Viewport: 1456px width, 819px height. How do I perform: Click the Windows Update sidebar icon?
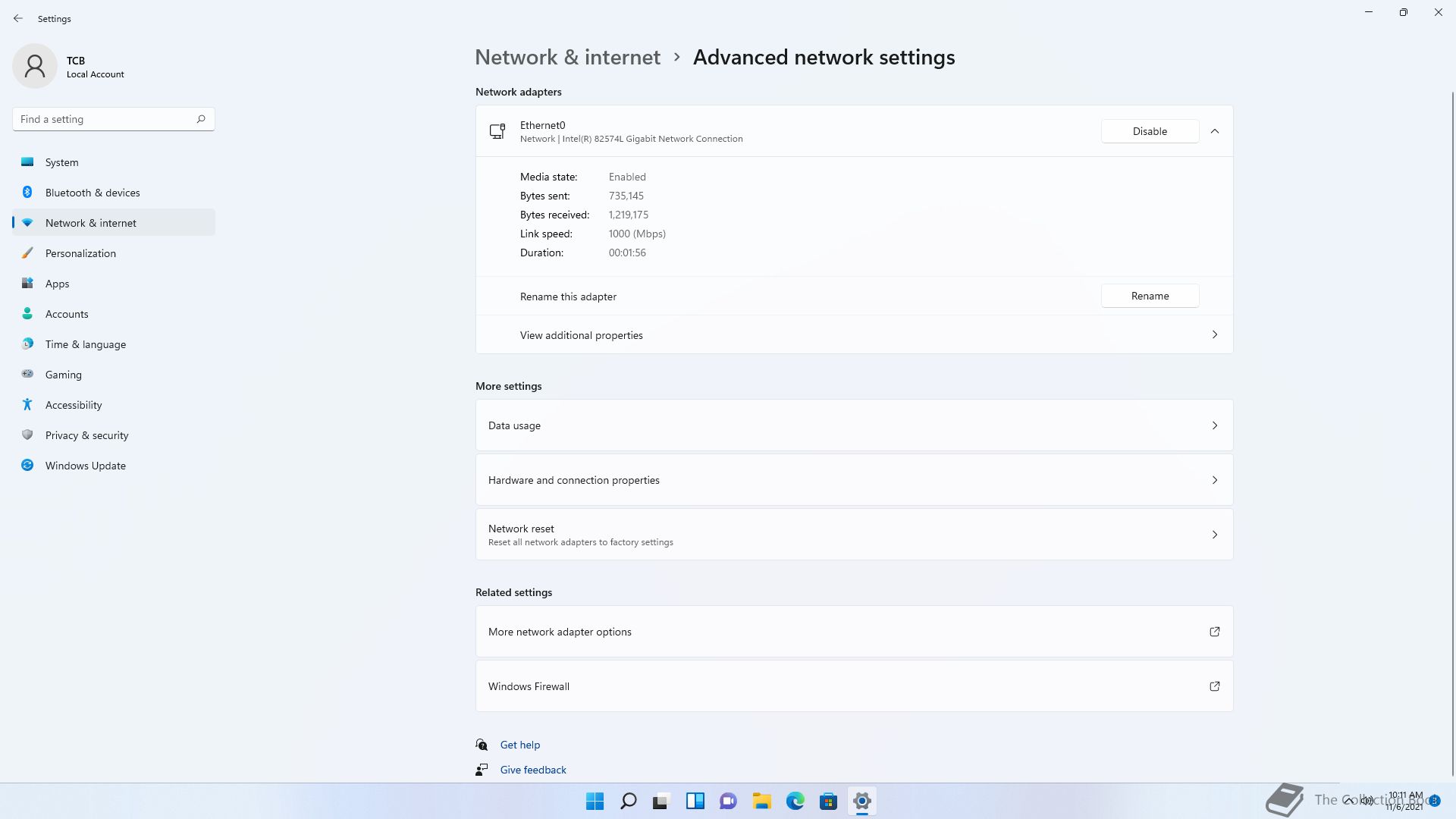click(27, 466)
